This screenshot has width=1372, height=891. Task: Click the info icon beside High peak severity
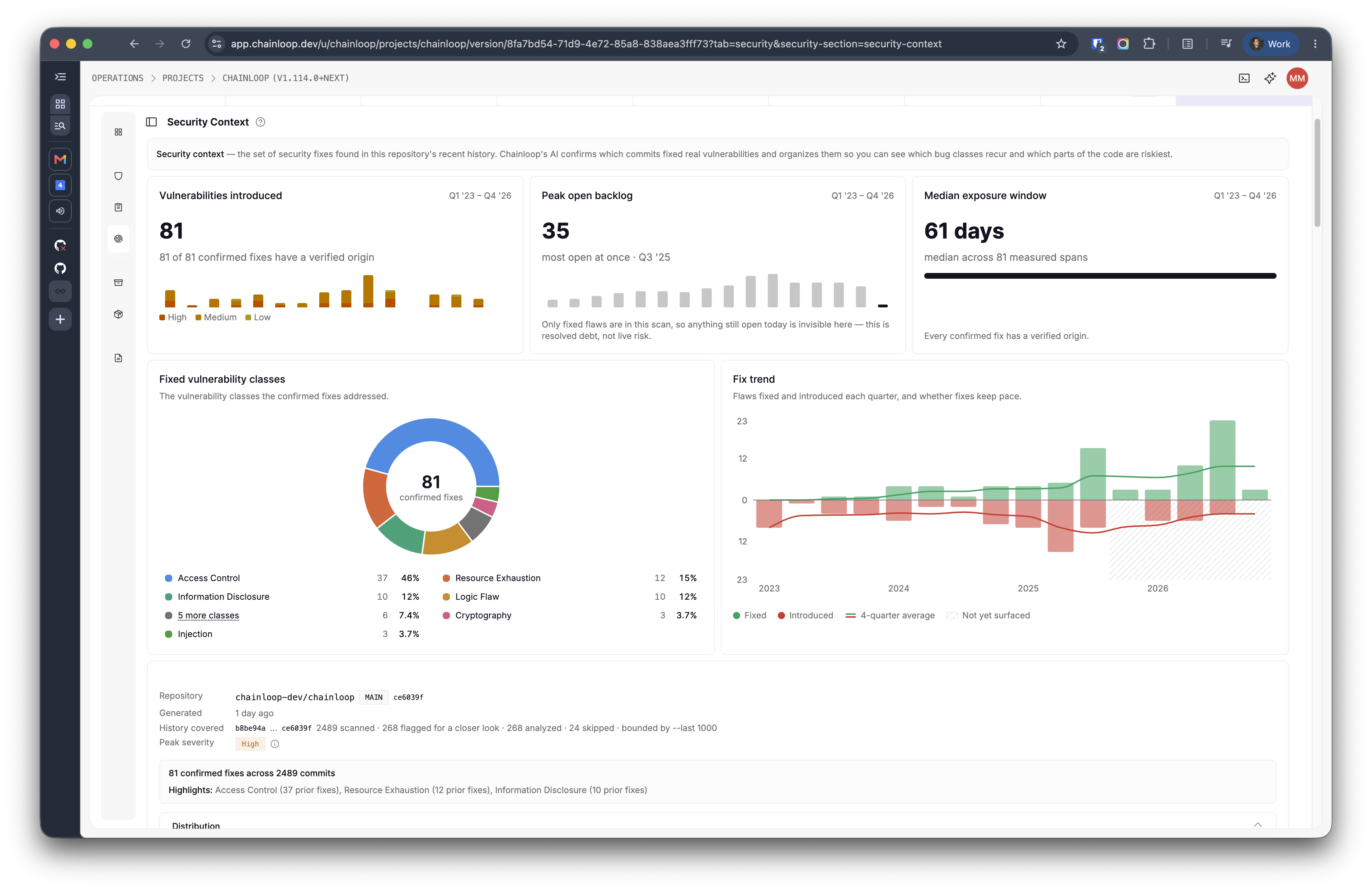coord(275,744)
